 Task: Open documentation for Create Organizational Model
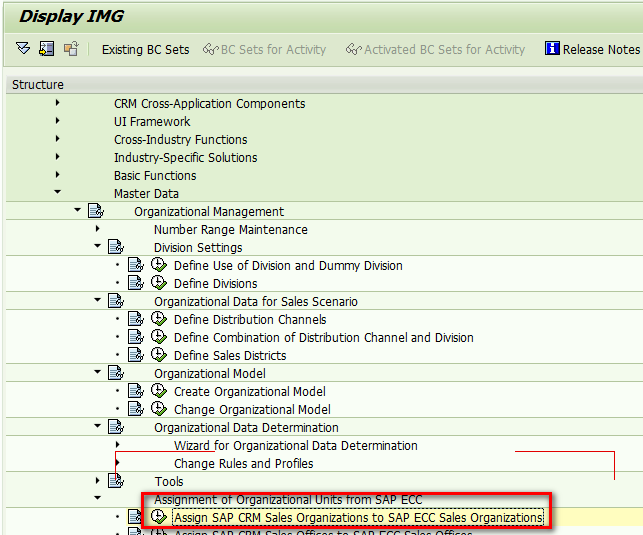click(x=136, y=391)
